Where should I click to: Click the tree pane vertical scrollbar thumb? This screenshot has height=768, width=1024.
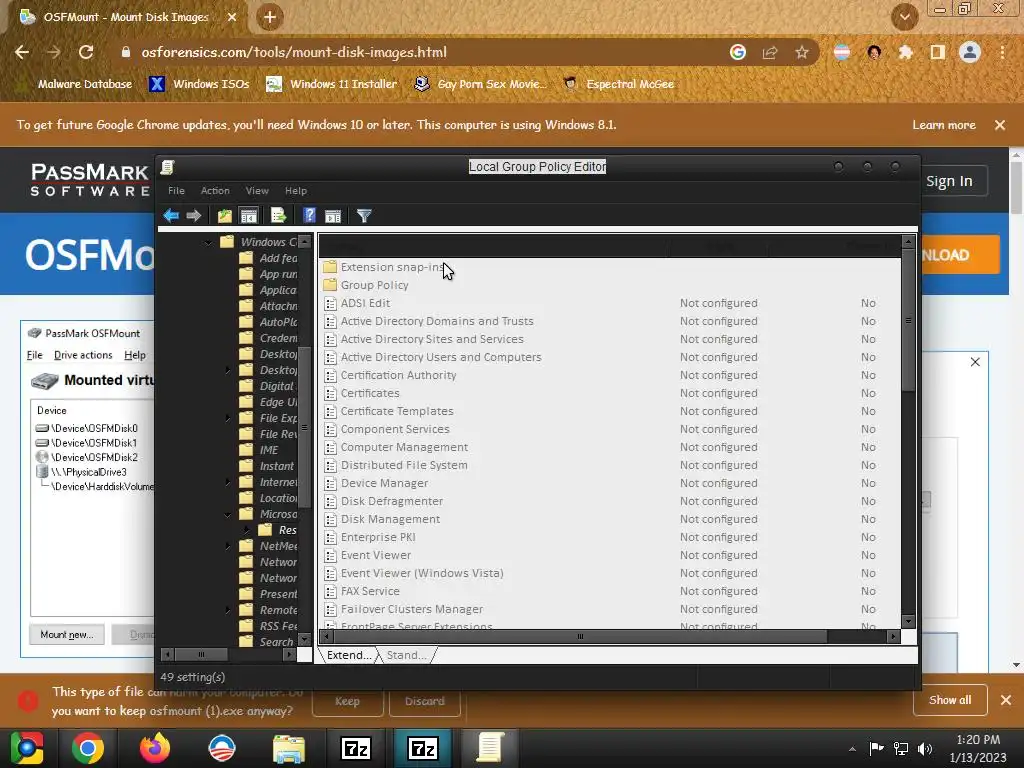click(304, 428)
